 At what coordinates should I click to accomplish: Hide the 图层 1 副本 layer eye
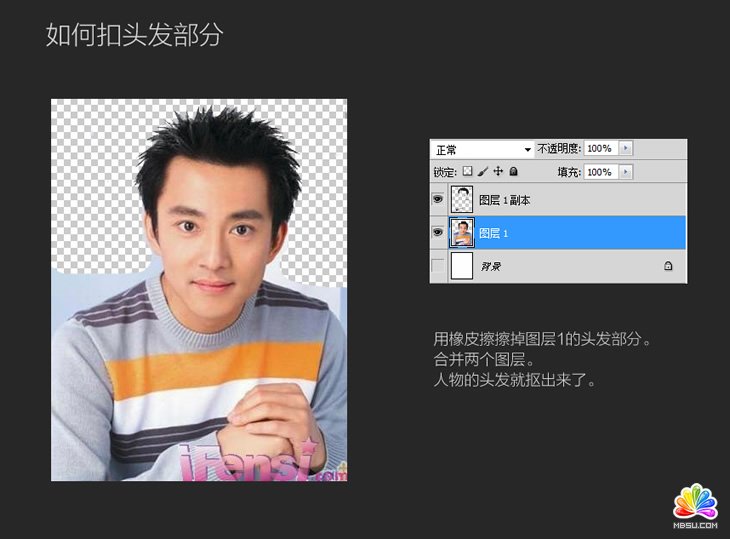(438, 200)
